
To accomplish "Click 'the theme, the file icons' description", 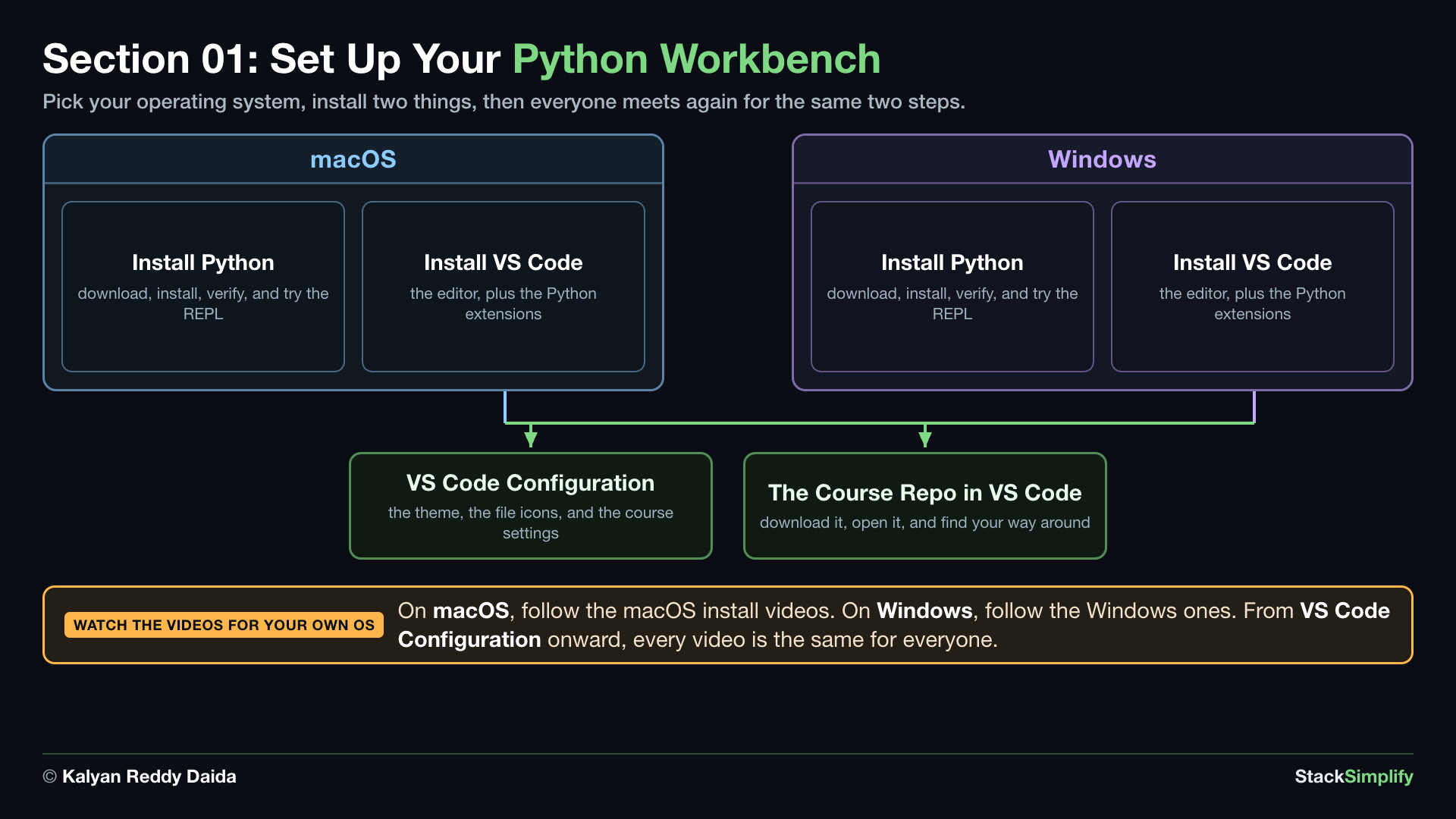I will point(531,522).
